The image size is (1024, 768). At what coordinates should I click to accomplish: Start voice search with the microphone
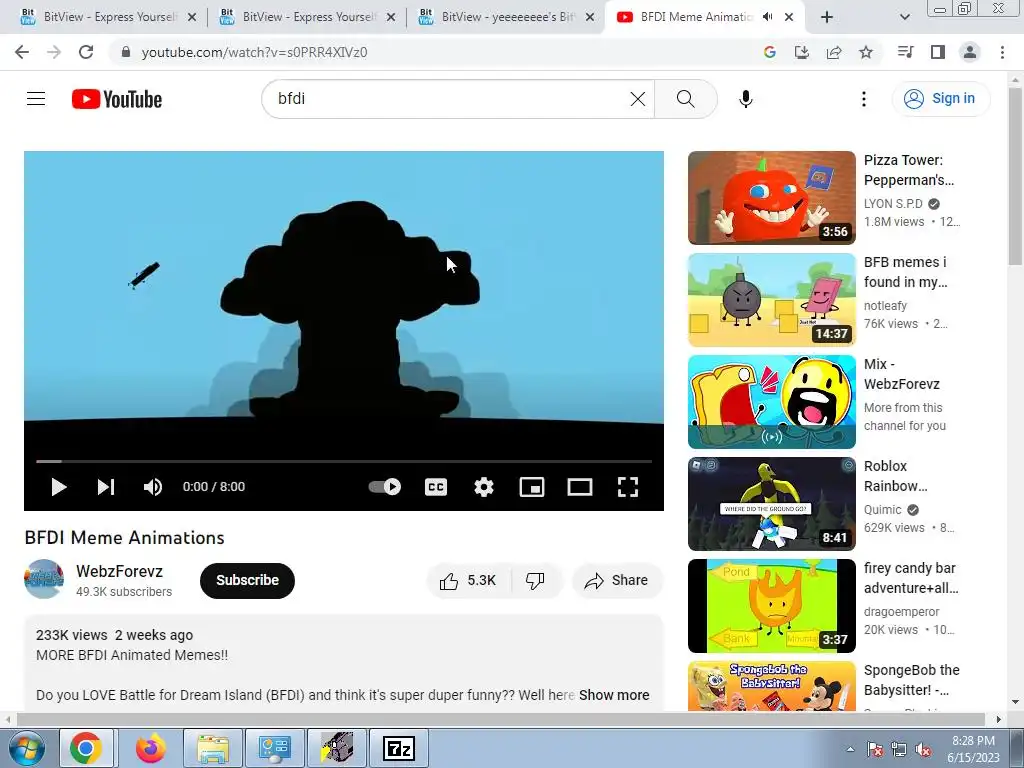[x=746, y=99]
